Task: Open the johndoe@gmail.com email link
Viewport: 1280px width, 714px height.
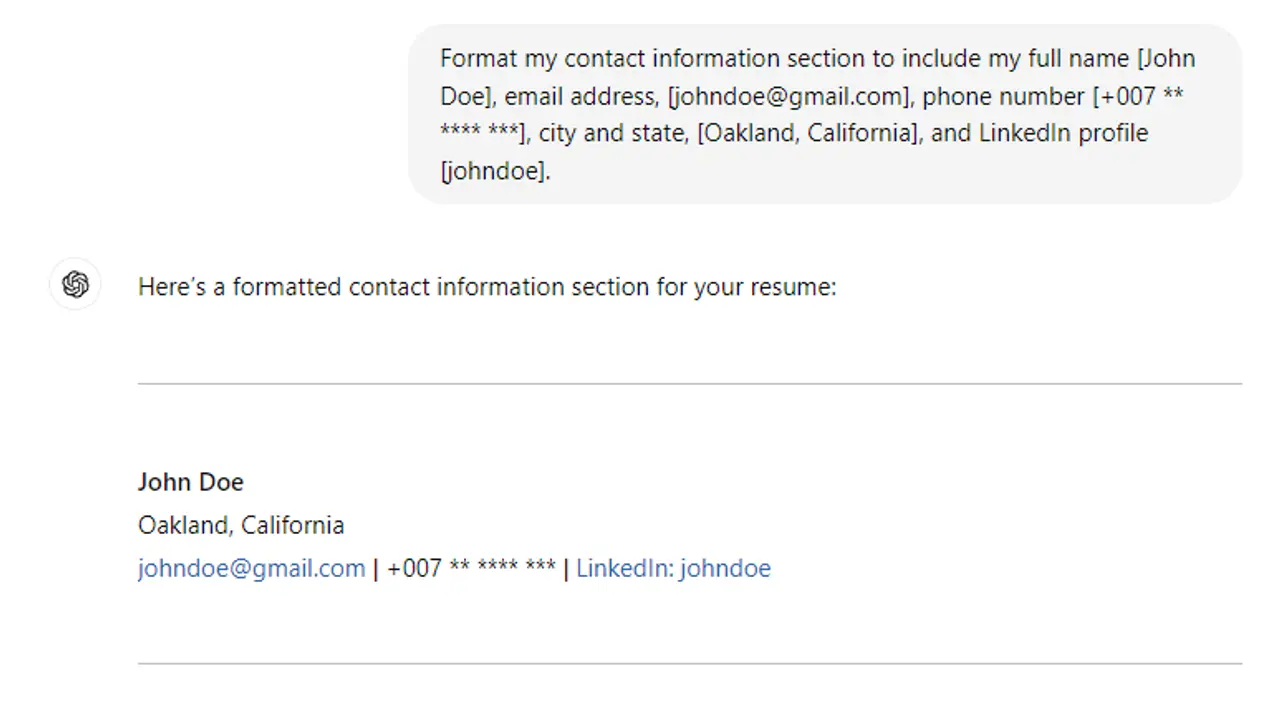Action: [x=251, y=569]
